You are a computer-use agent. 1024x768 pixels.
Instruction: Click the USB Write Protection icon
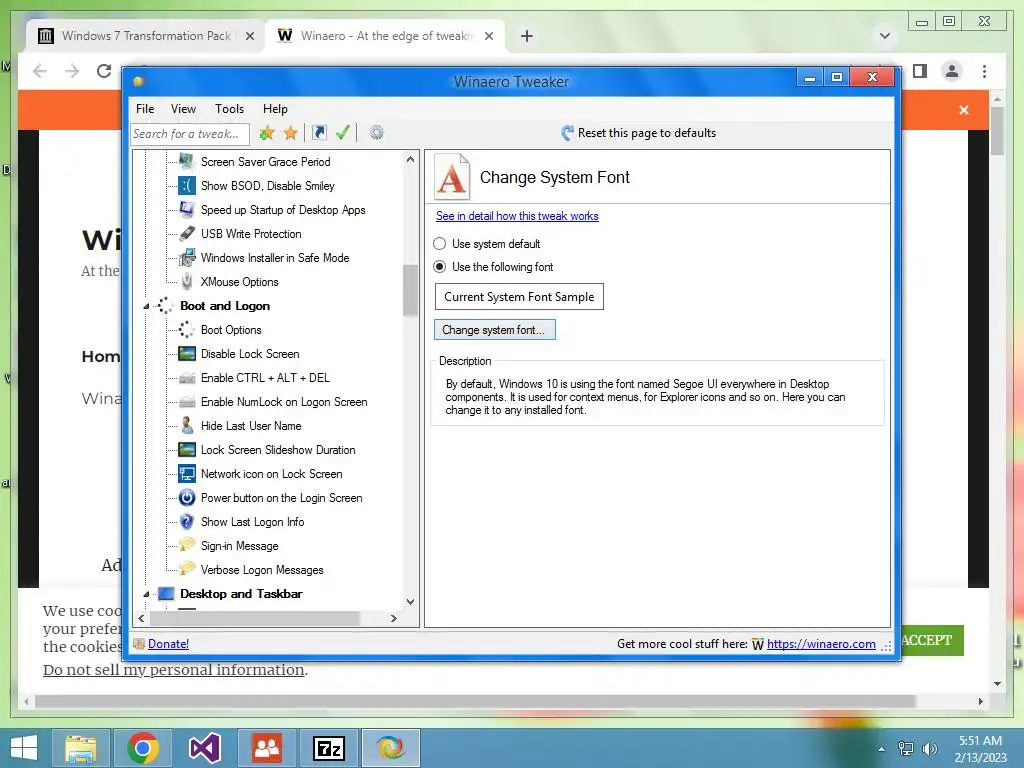click(x=187, y=233)
